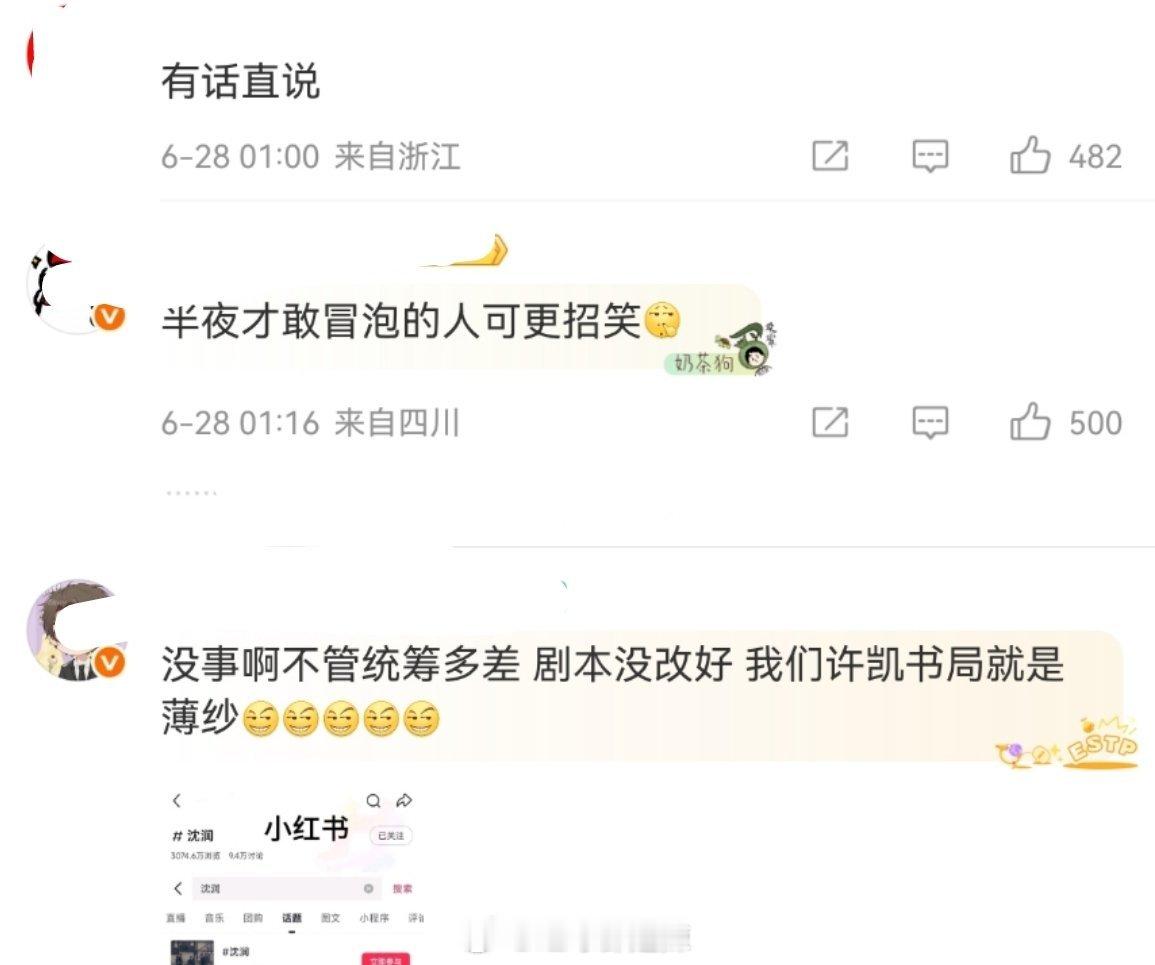Go back using arrow beside search box

click(178, 888)
